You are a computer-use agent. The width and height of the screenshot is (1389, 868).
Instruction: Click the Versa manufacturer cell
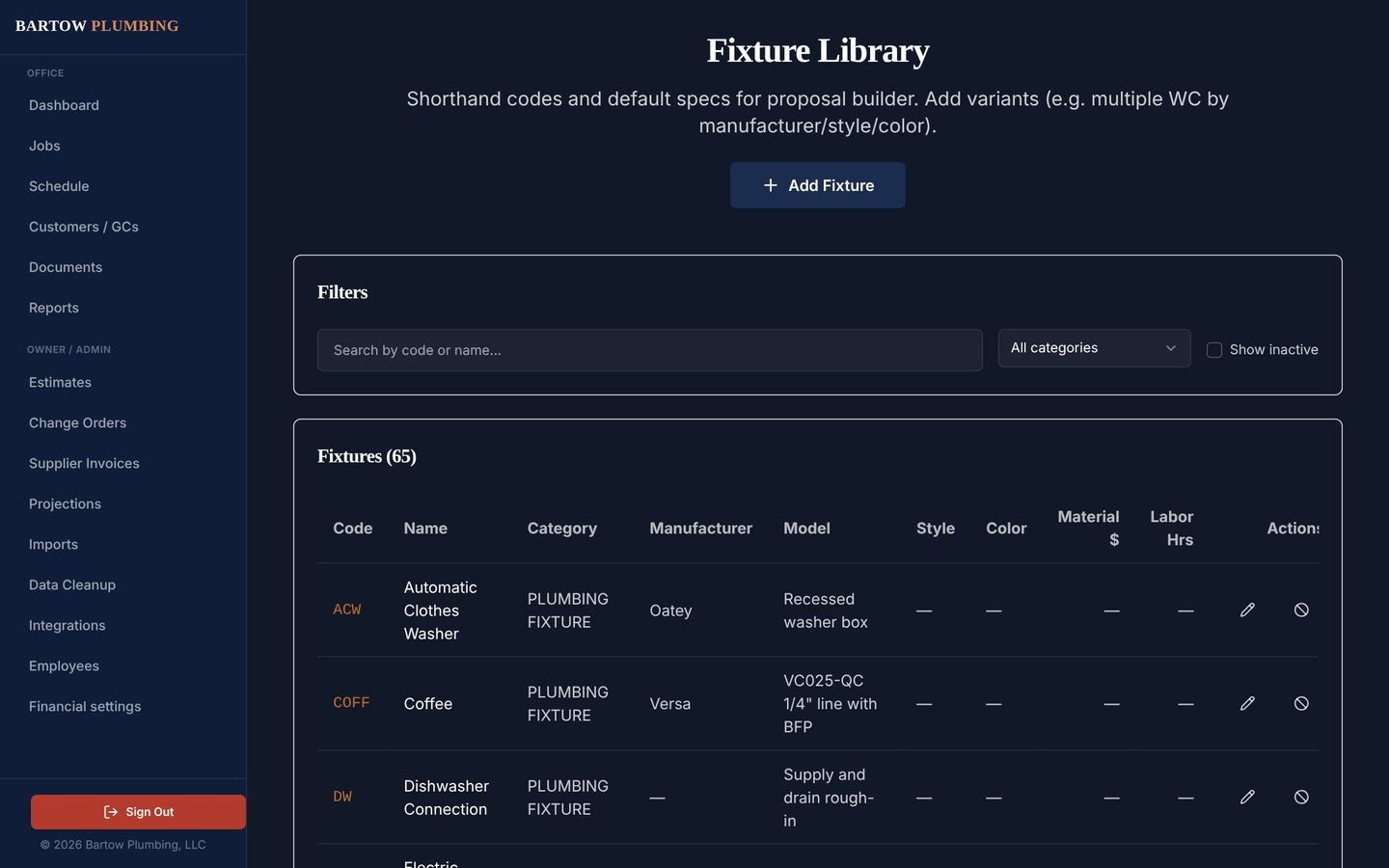pos(670,704)
